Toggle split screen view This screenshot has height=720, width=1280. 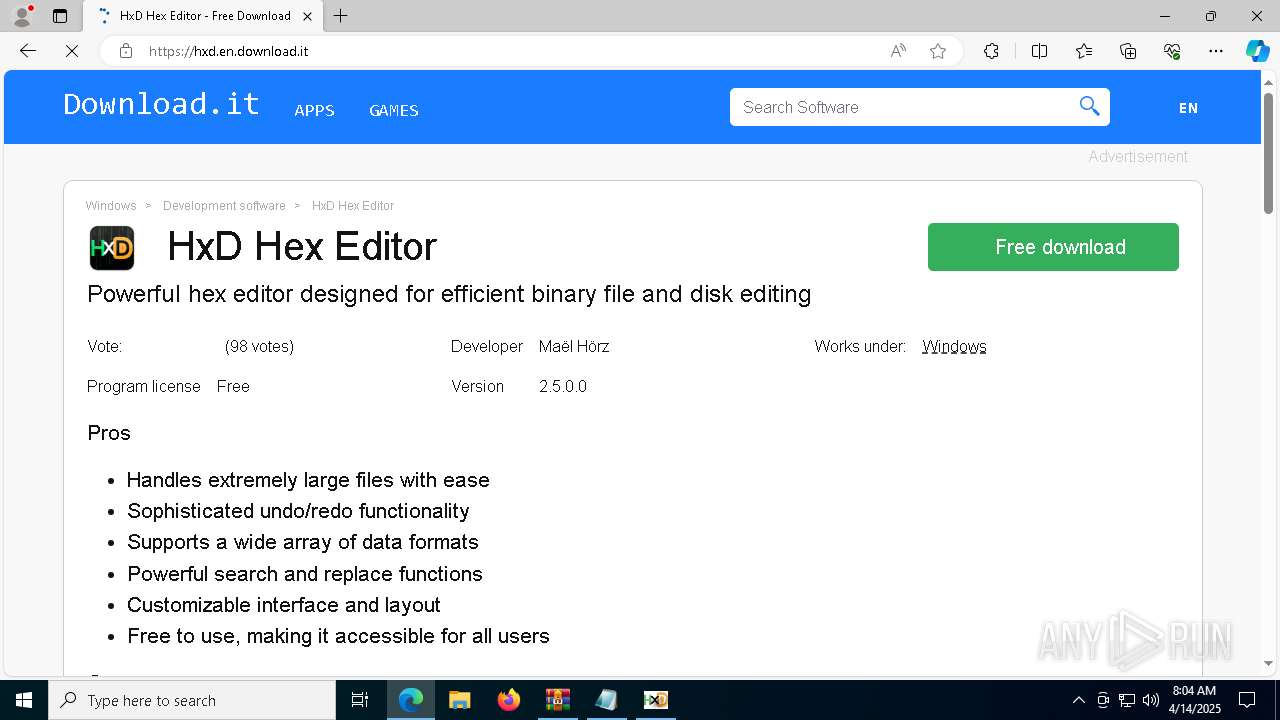(x=1039, y=51)
